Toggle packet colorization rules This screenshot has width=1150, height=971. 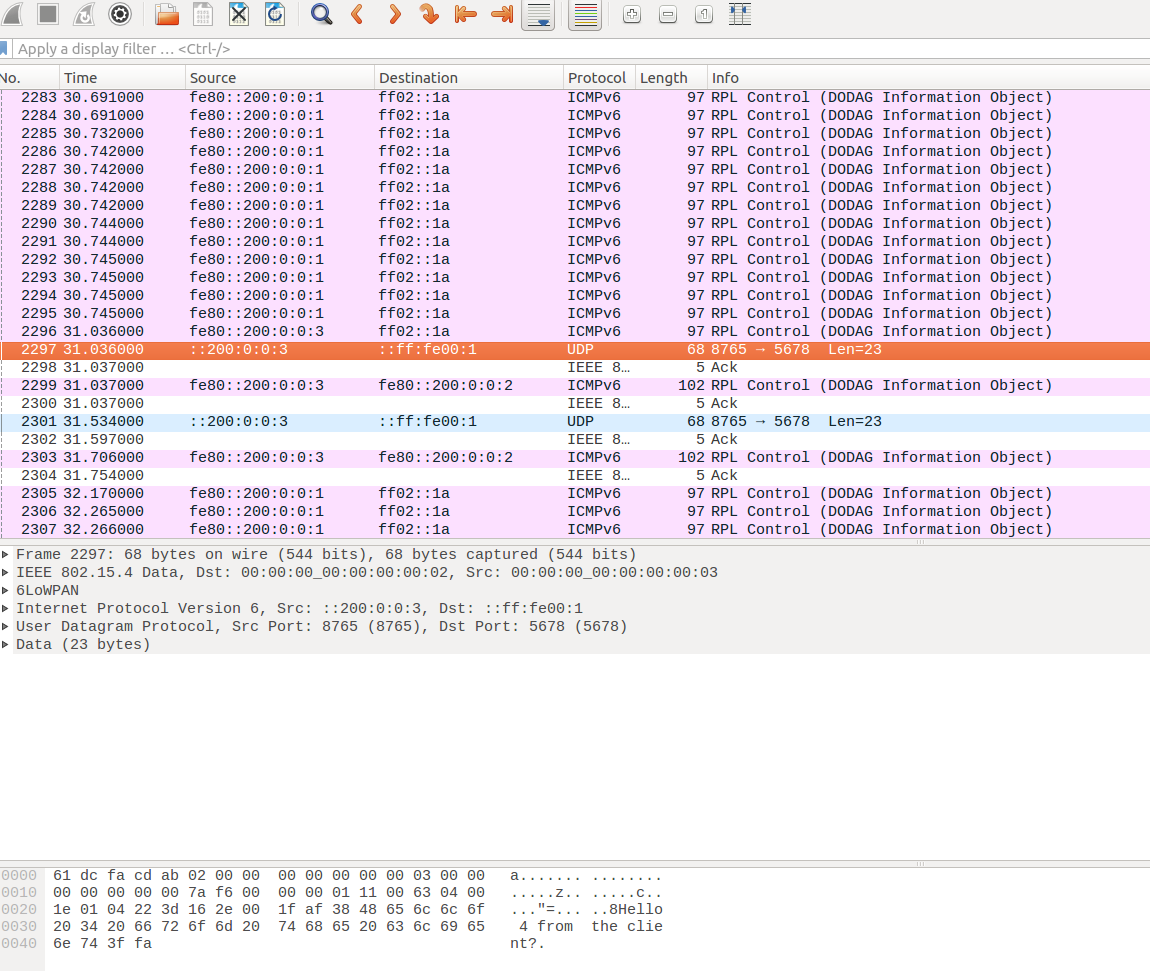585,14
